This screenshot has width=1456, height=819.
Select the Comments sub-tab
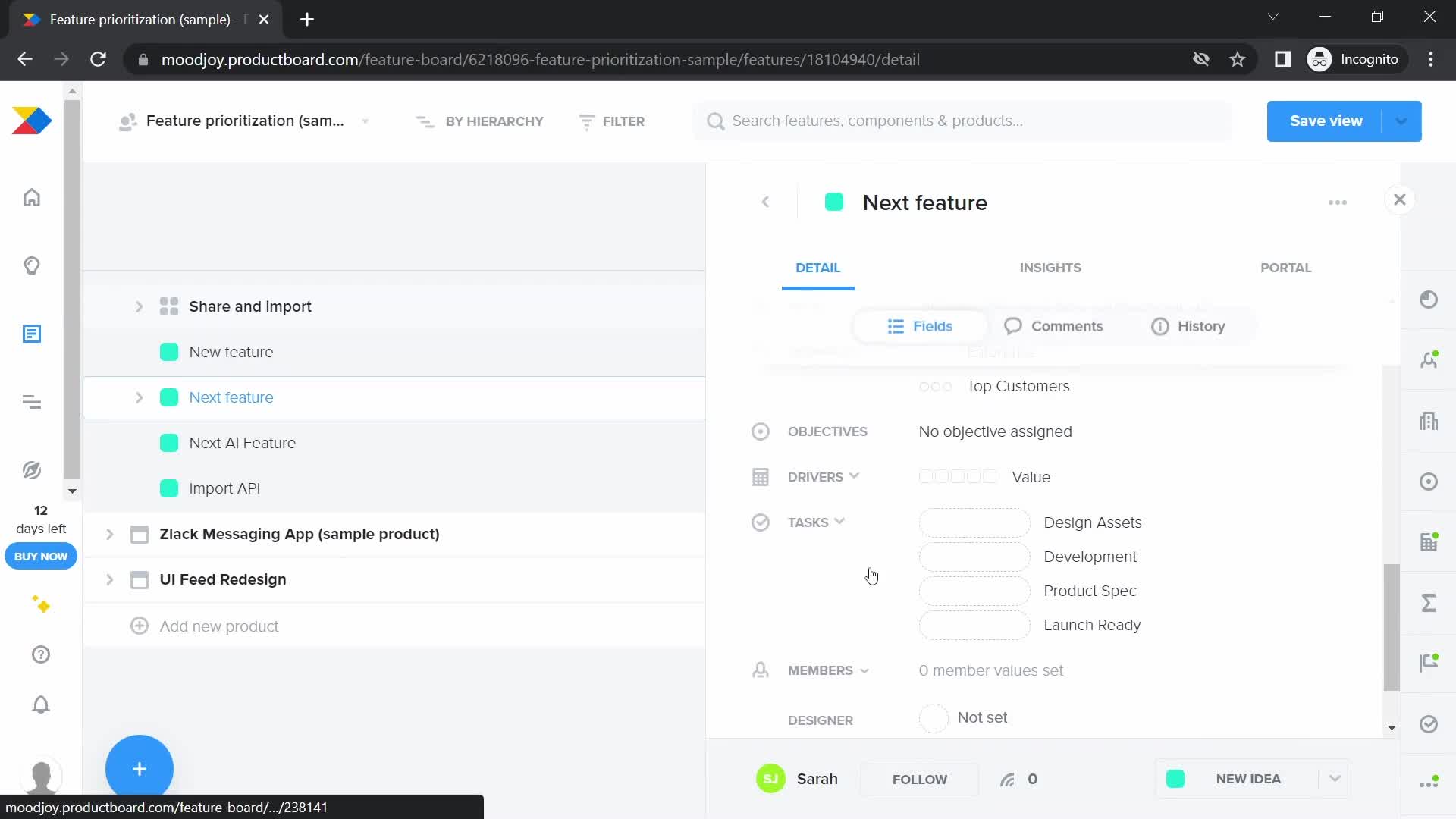[1053, 326]
